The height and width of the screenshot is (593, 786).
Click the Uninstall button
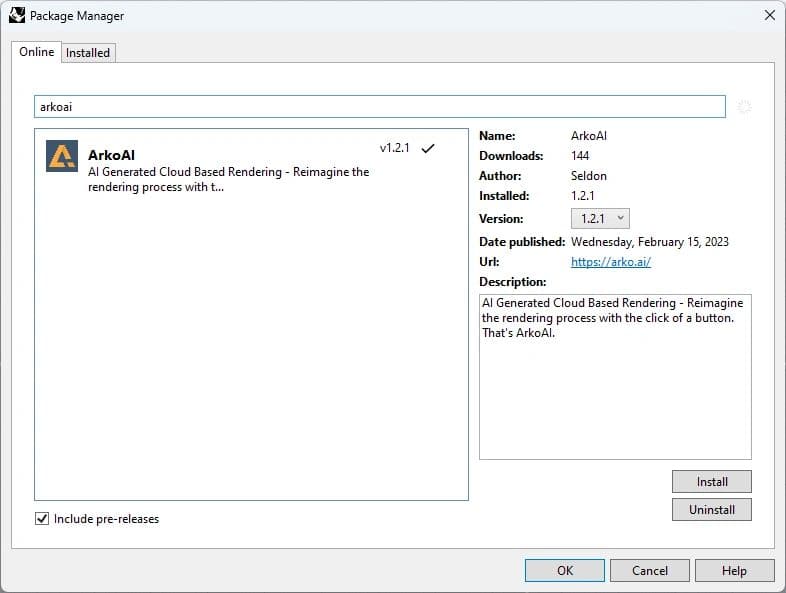[x=711, y=510]
